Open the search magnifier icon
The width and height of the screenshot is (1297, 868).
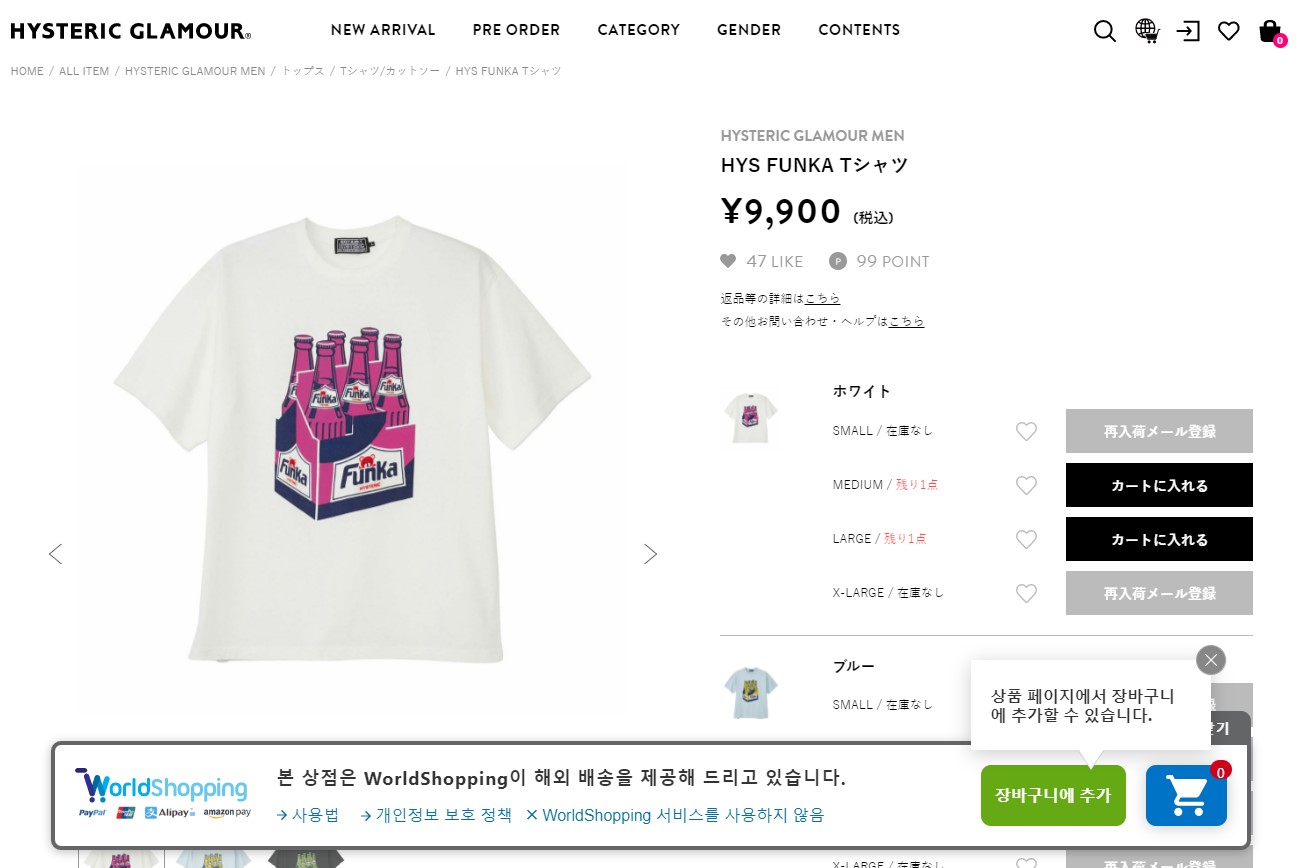pos(1104,31)
